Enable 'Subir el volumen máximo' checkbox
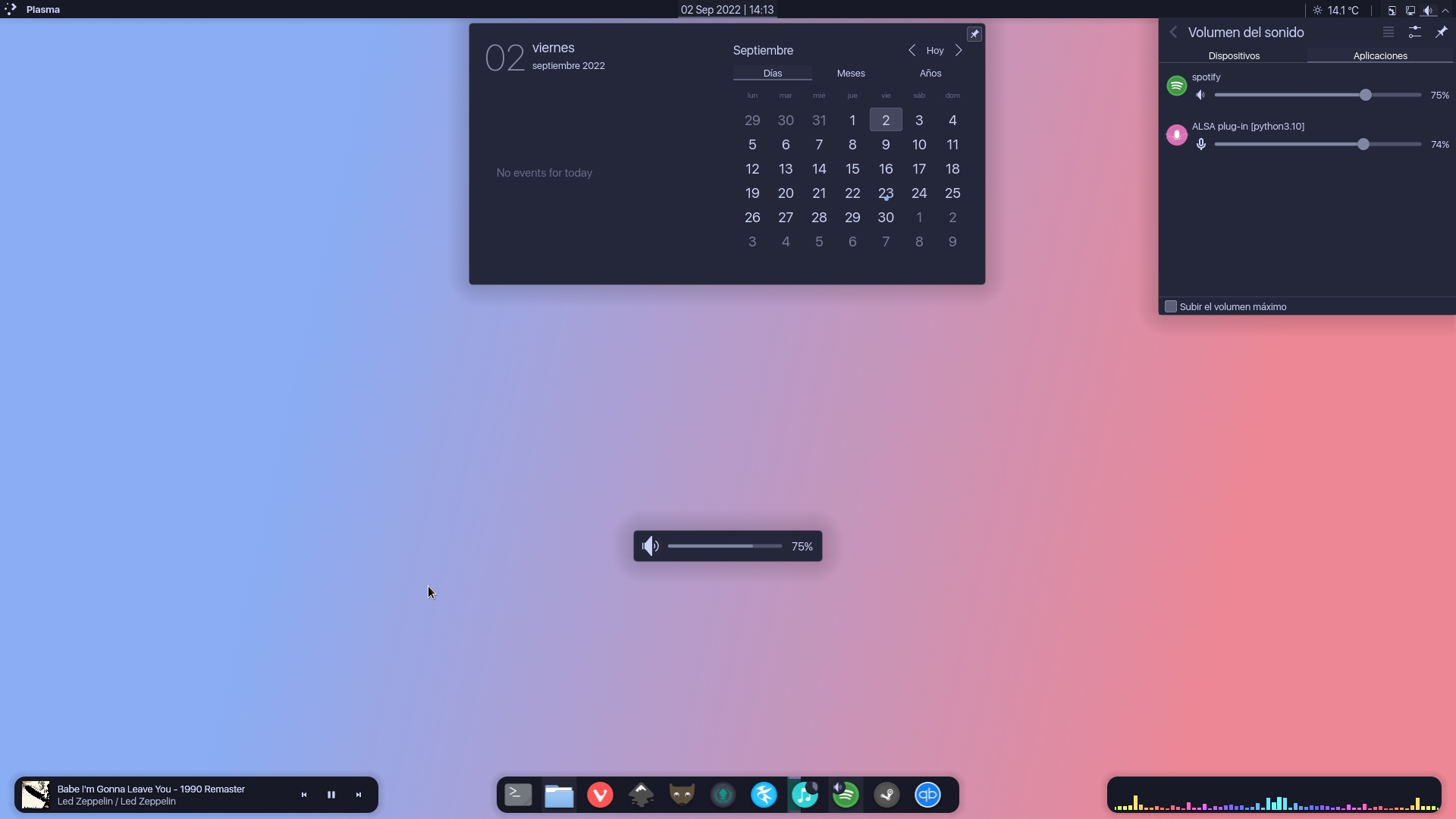1456x819 pixels. pyautogui.click(x=1170, y=306)
